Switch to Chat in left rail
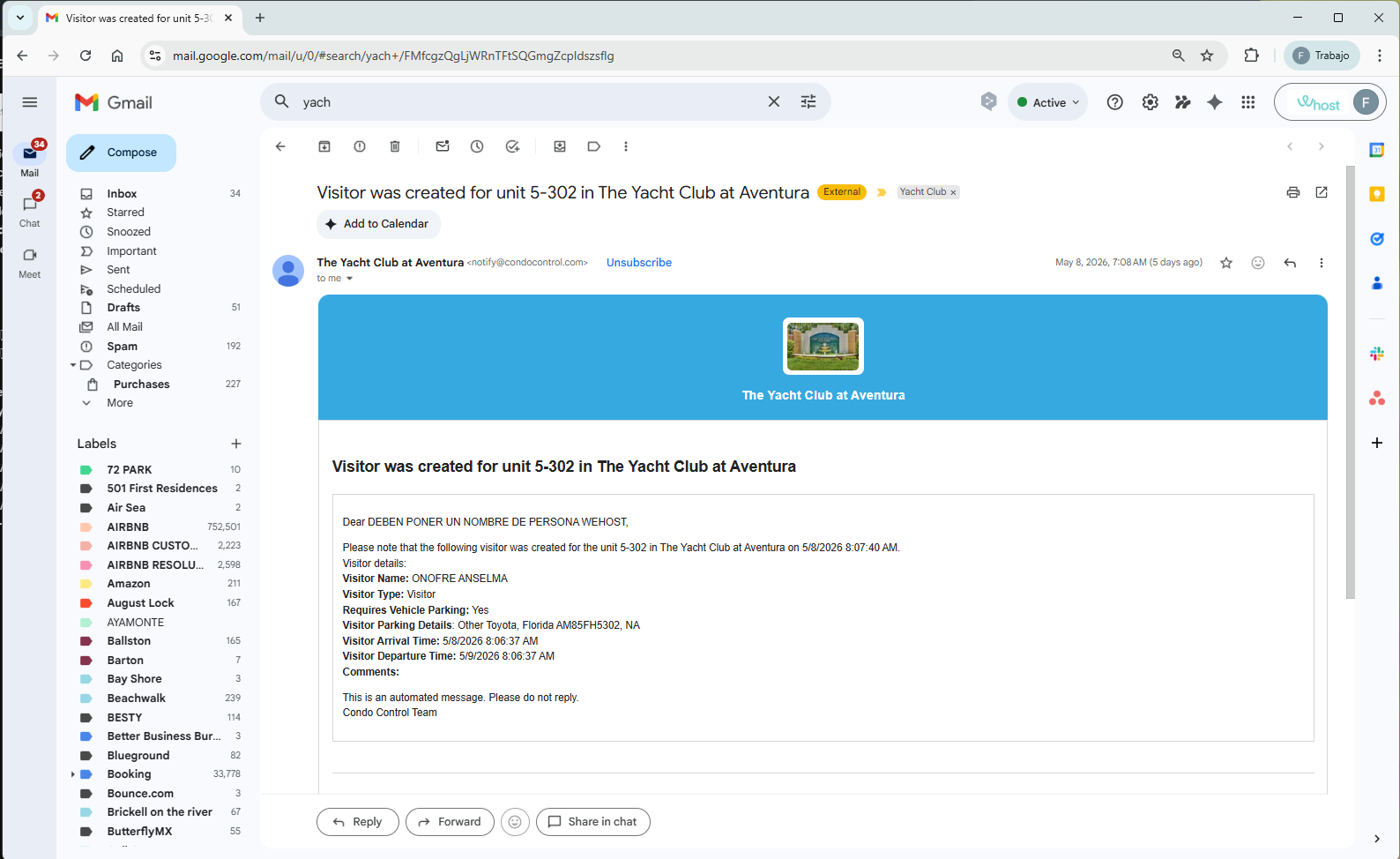 [30, 211]
